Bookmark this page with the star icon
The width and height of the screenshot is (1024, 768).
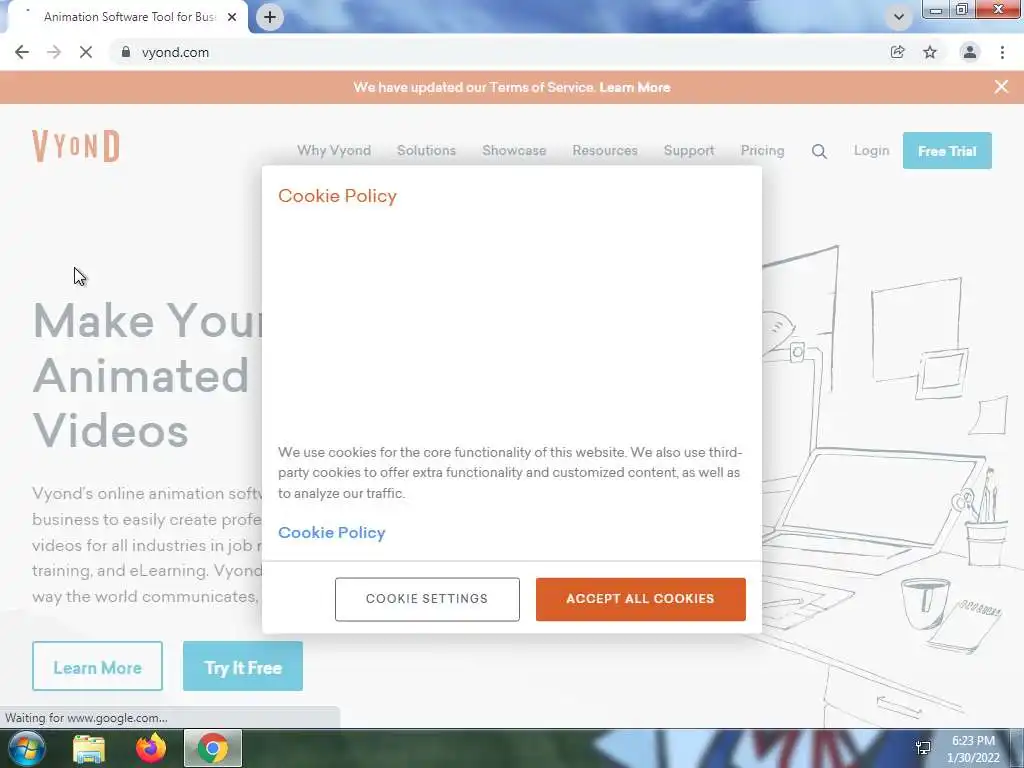click(x=930, y=52)
